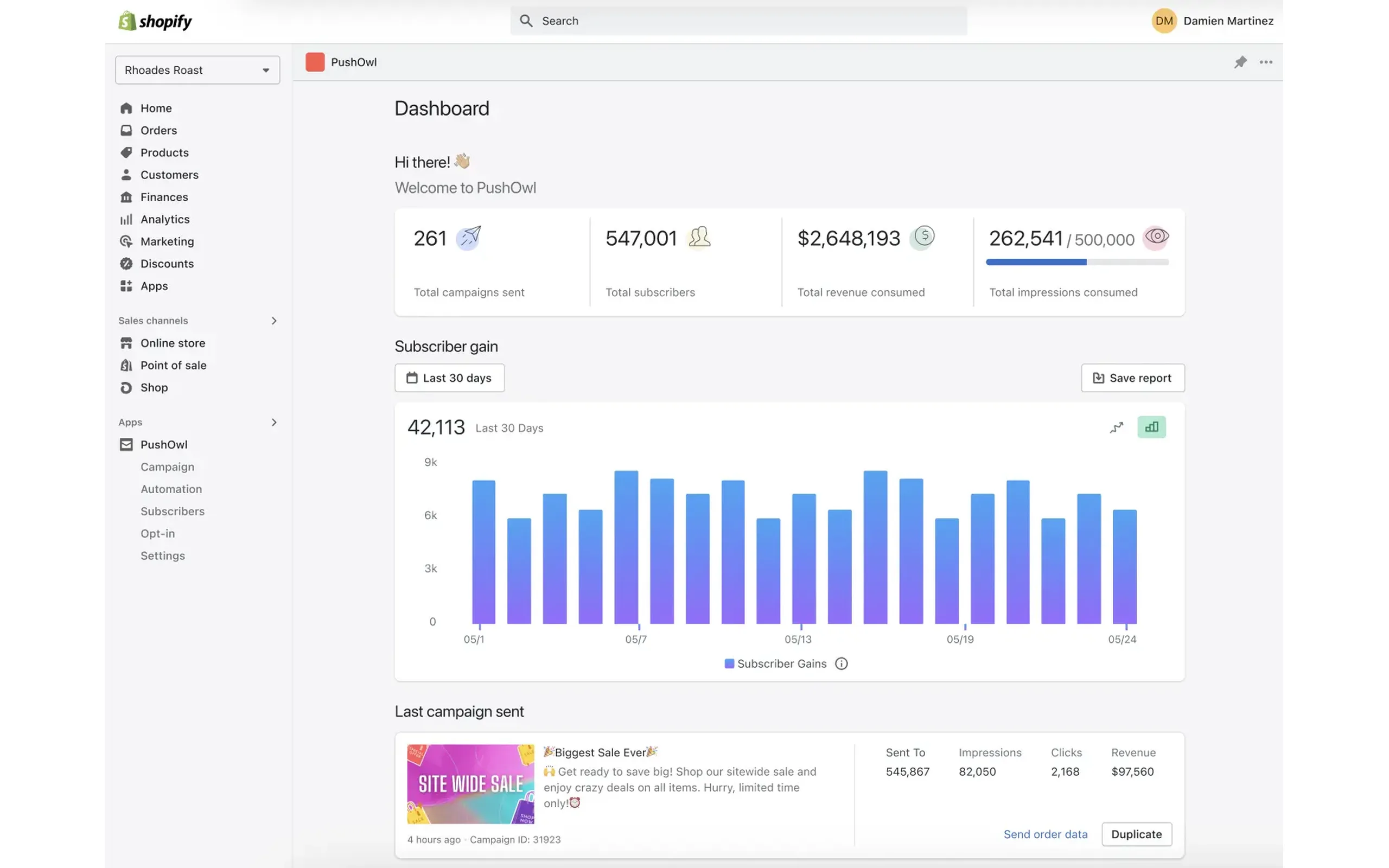Click the 82,050 impressions value
Screen dimensions: 1389x868
[x=978, y=771]
